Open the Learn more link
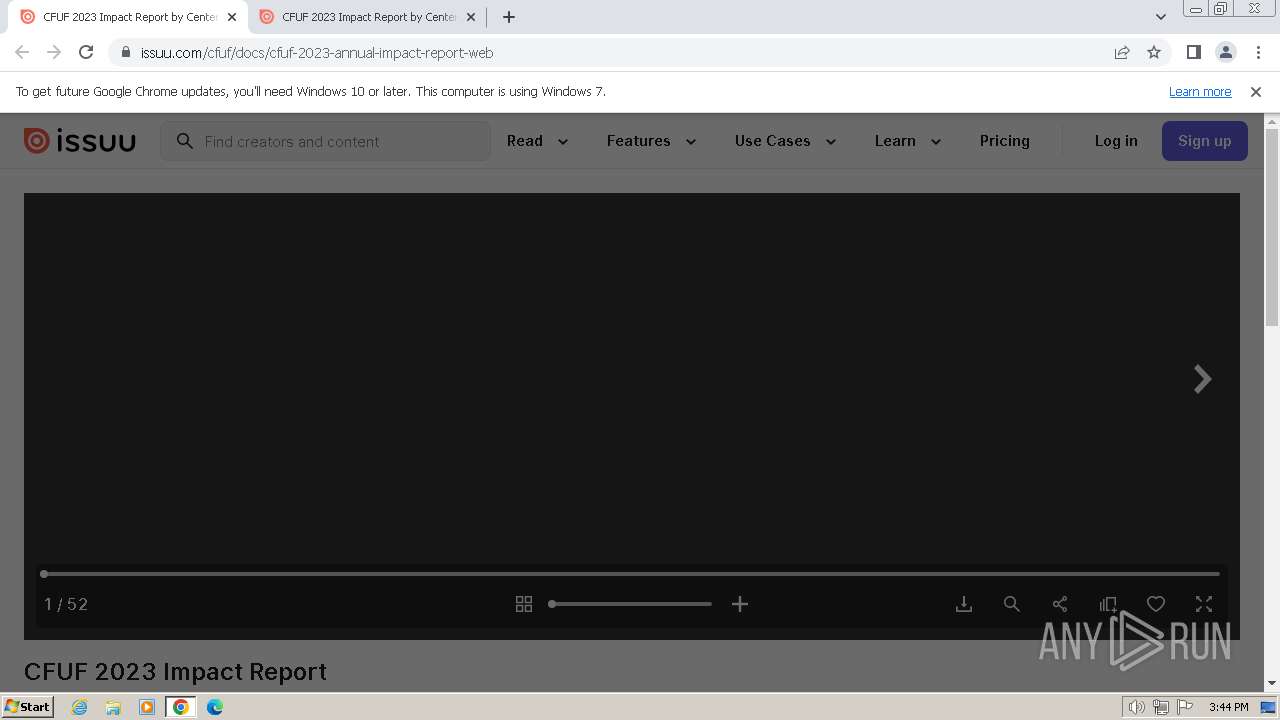 click(x=1200, y=91)
